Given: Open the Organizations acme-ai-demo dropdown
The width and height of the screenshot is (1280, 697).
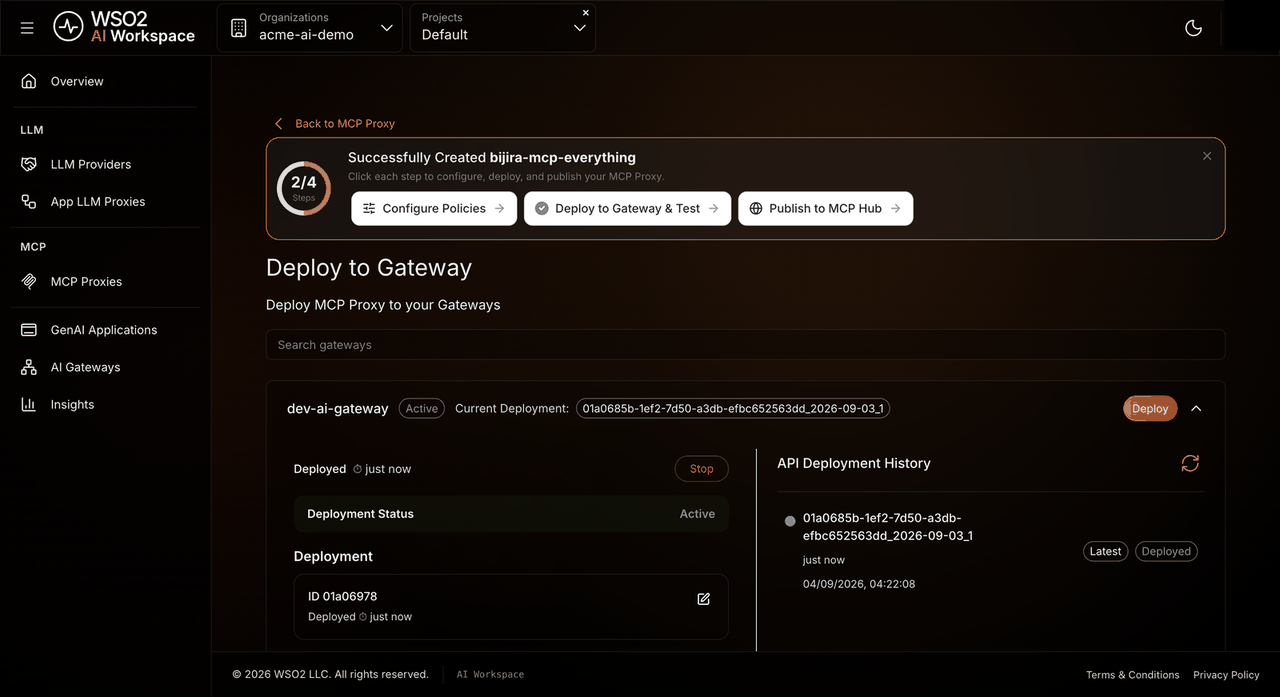Looking at the screenshot, I should pos(310,28).
